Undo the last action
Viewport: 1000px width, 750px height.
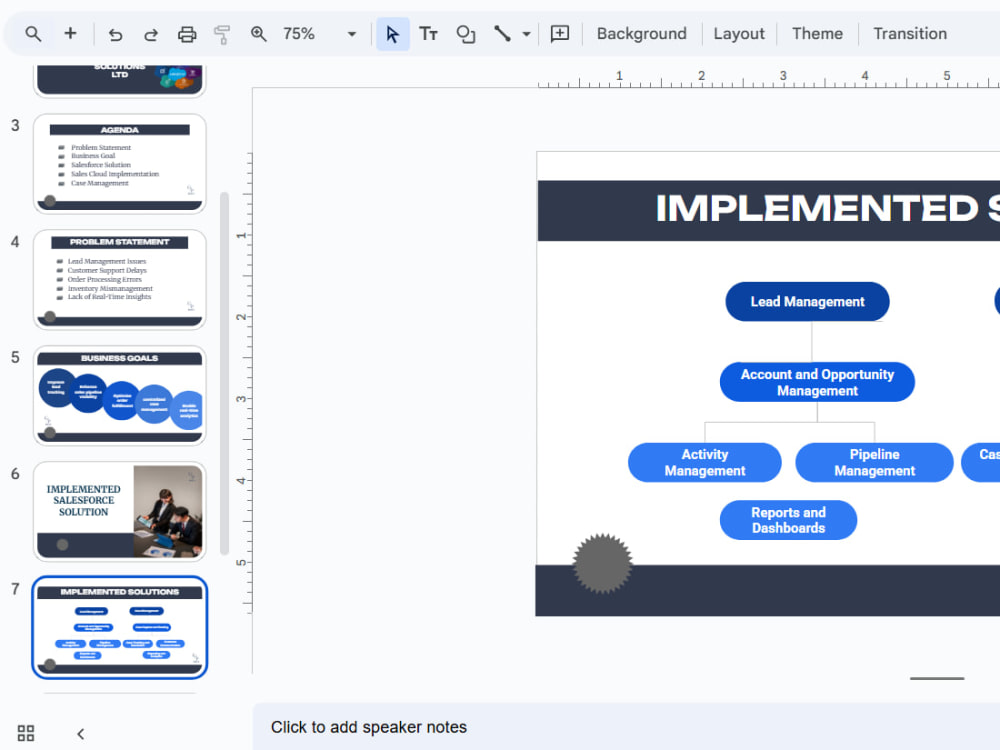(115, 34)
